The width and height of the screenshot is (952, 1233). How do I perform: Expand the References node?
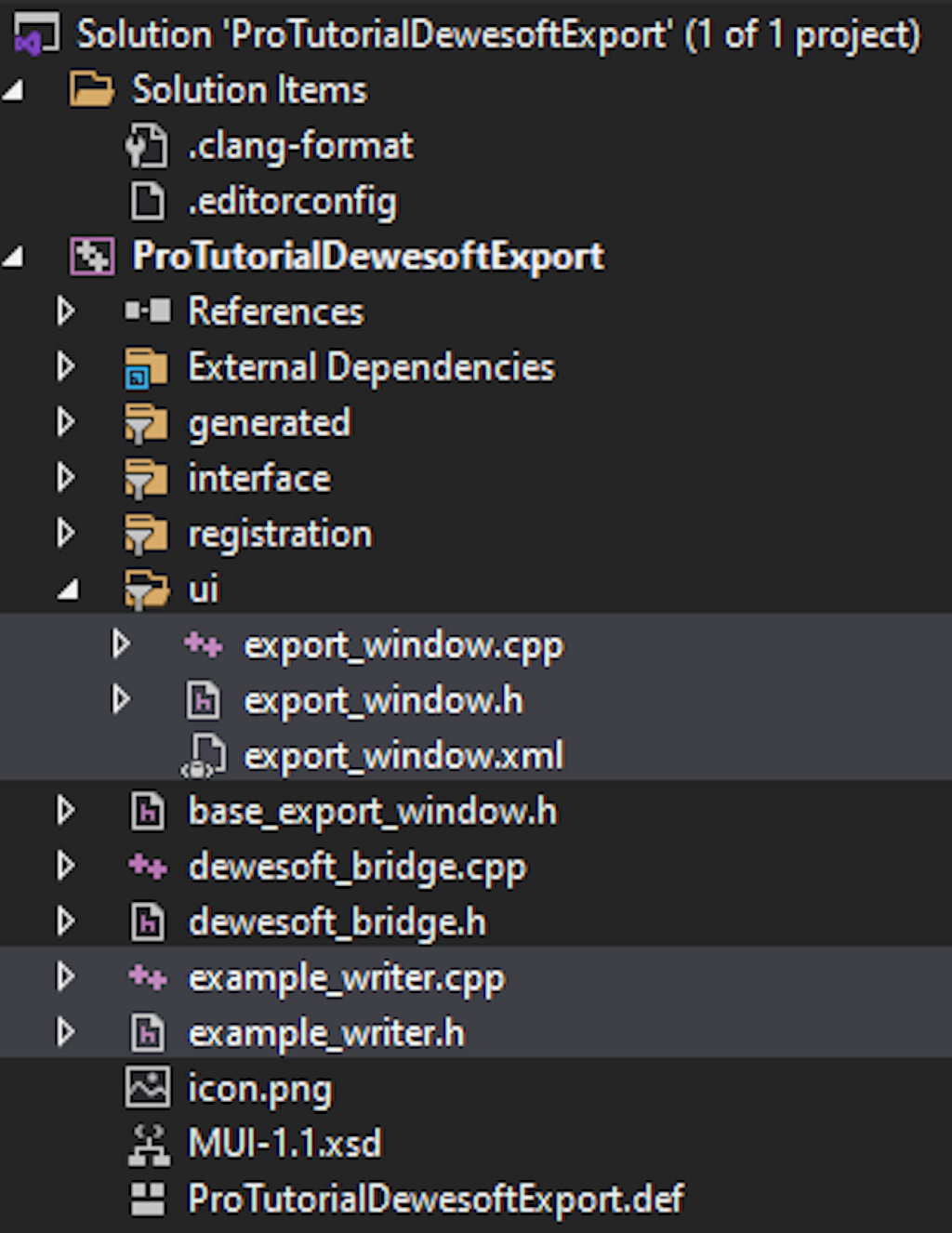(65, 311)
